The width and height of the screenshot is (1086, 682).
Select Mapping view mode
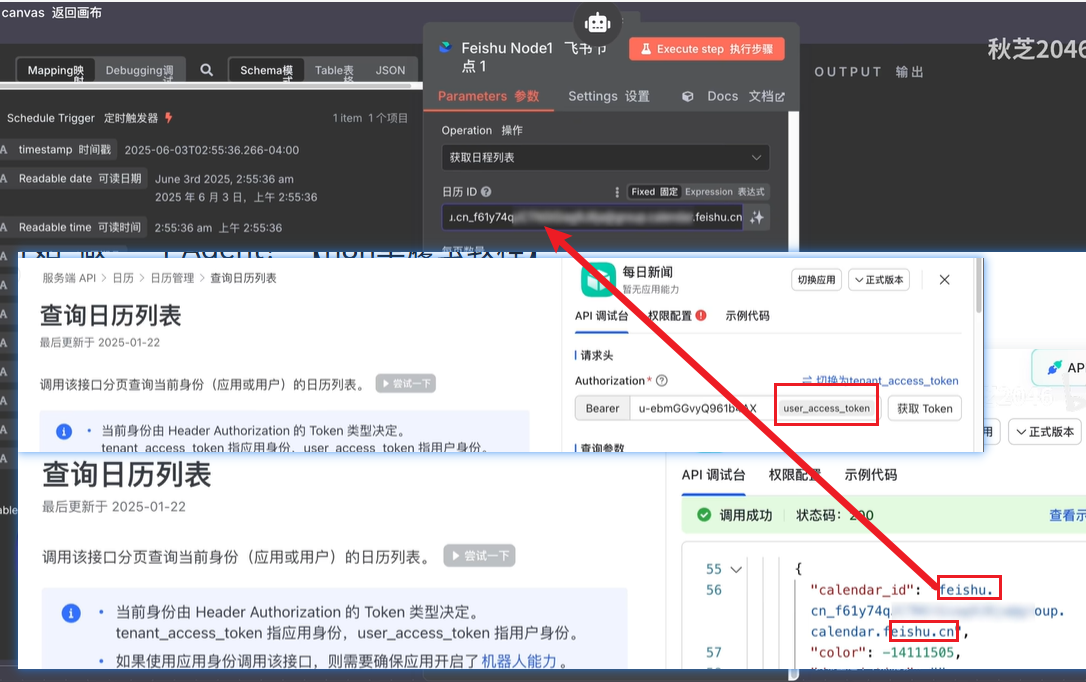[x=55, y=70]
